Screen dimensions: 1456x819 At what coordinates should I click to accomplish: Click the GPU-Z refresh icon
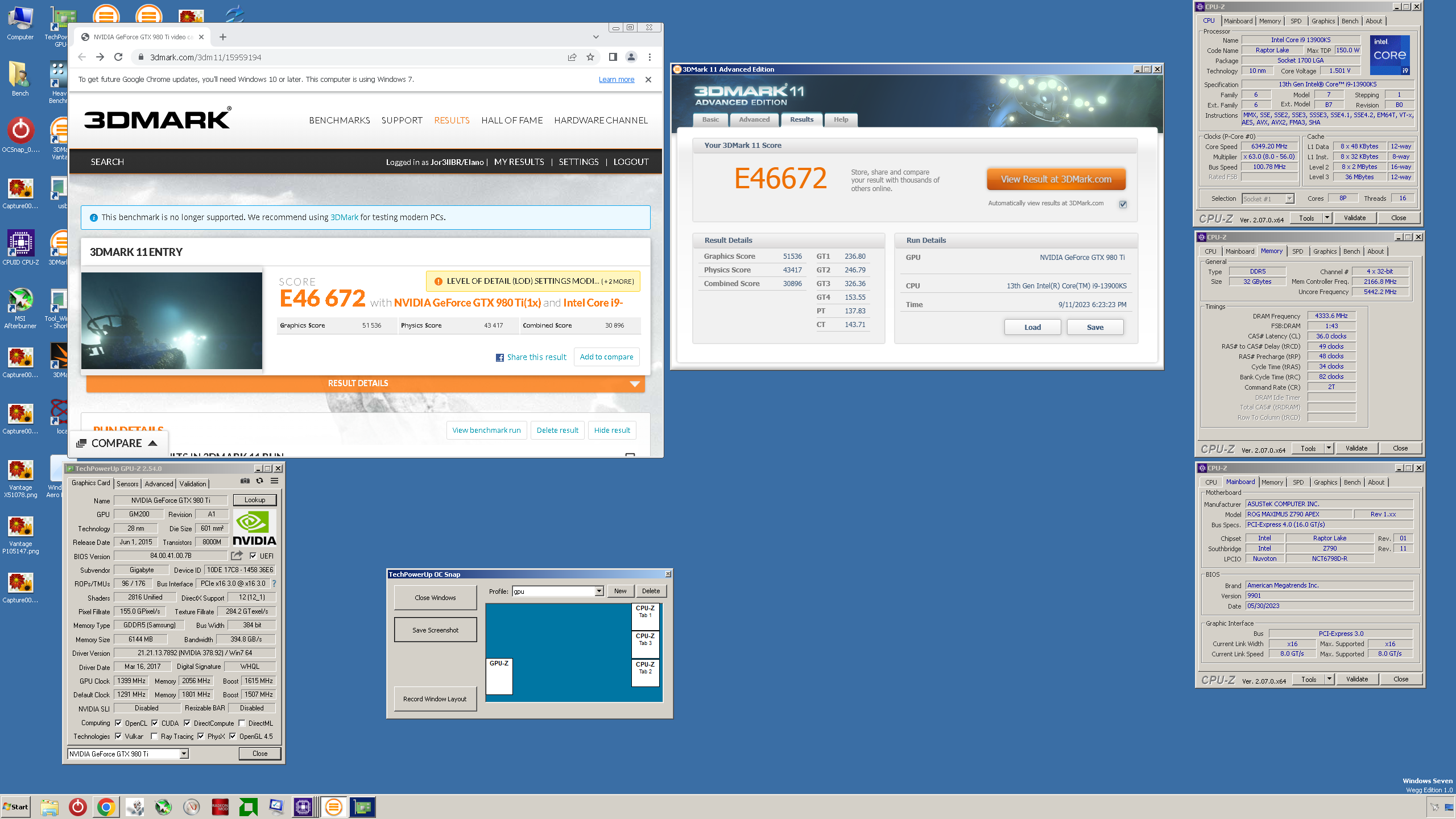[260, 481]
